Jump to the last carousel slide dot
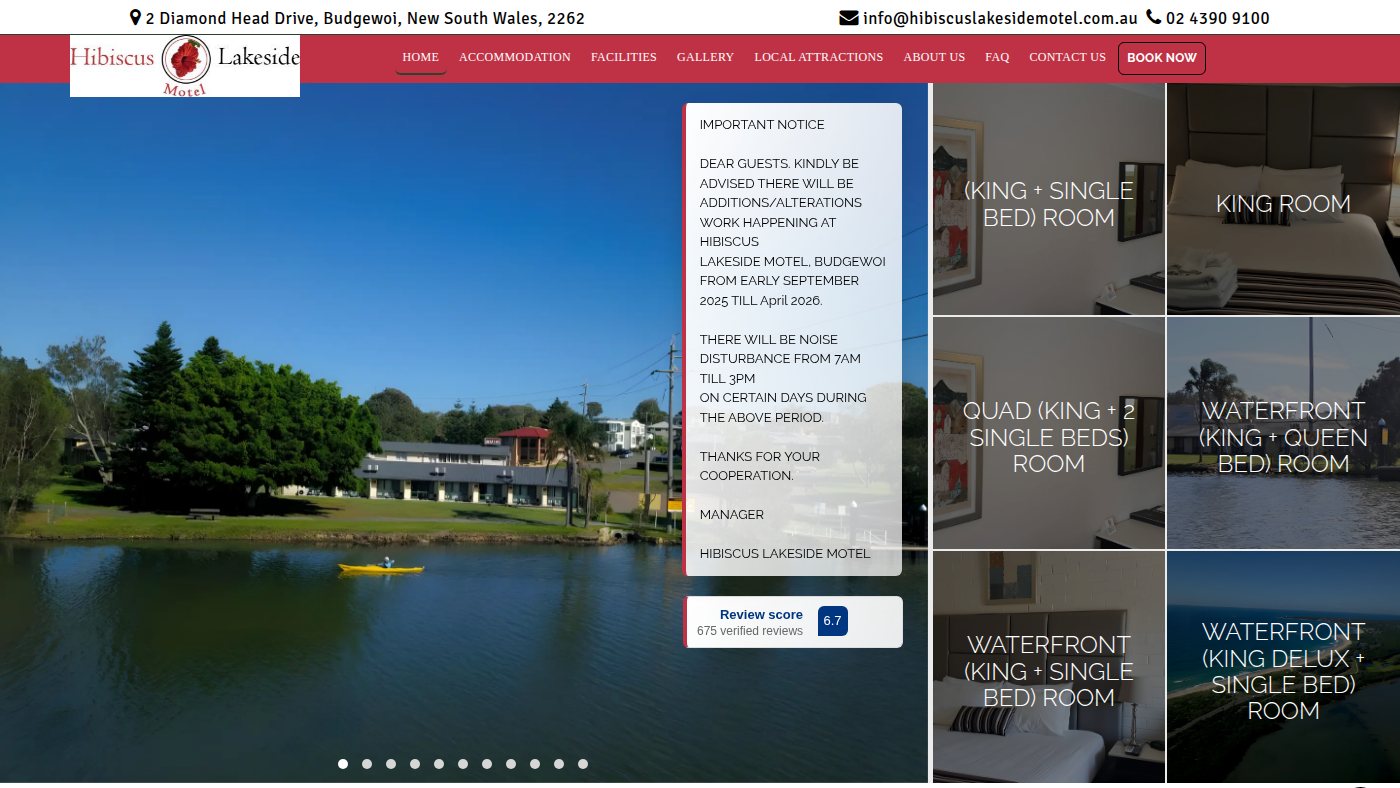Screen dimensions: 1400x788 pyautogui.click(x=583, y=764)
